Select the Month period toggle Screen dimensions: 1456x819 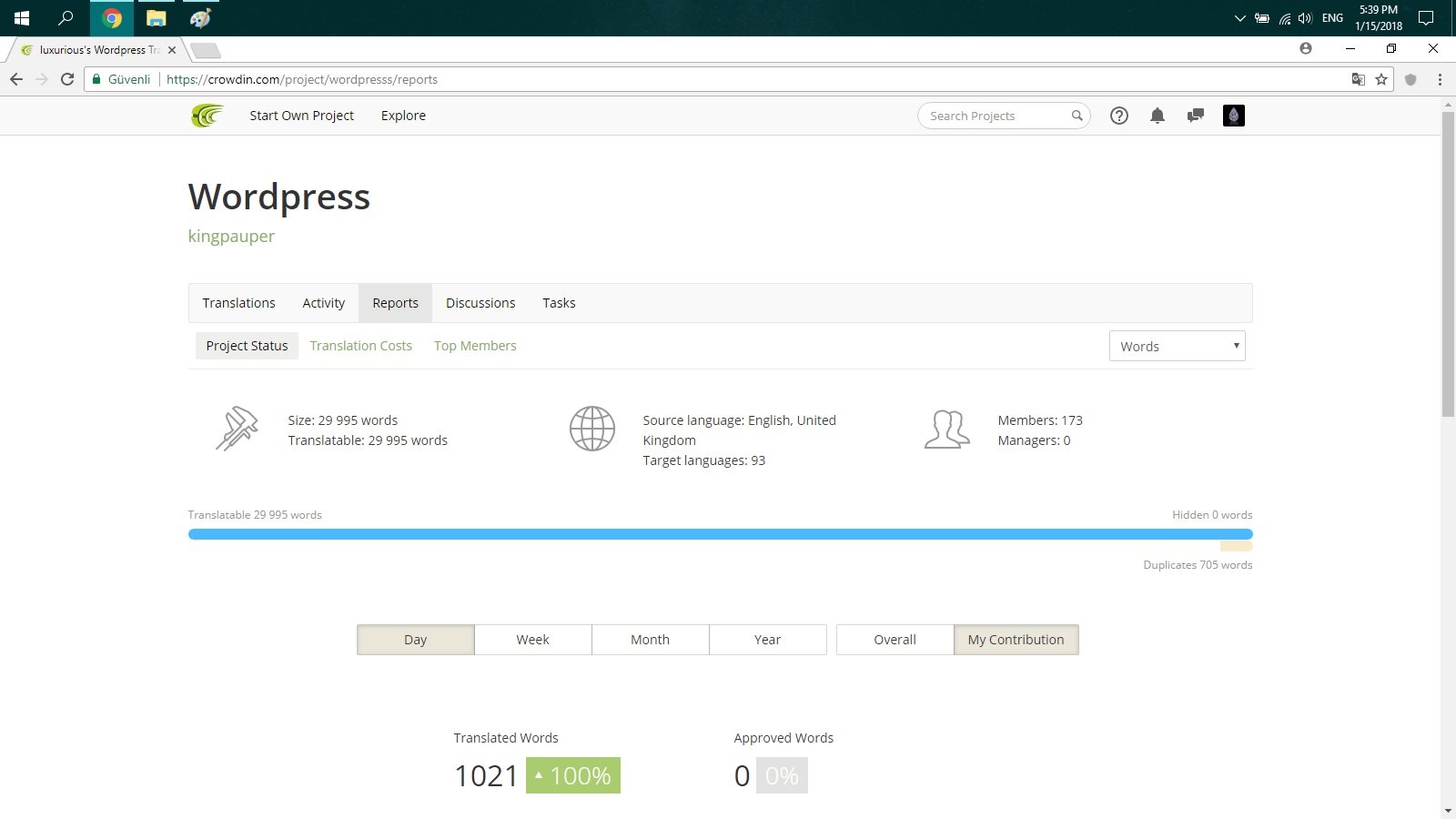click(650, 640)
